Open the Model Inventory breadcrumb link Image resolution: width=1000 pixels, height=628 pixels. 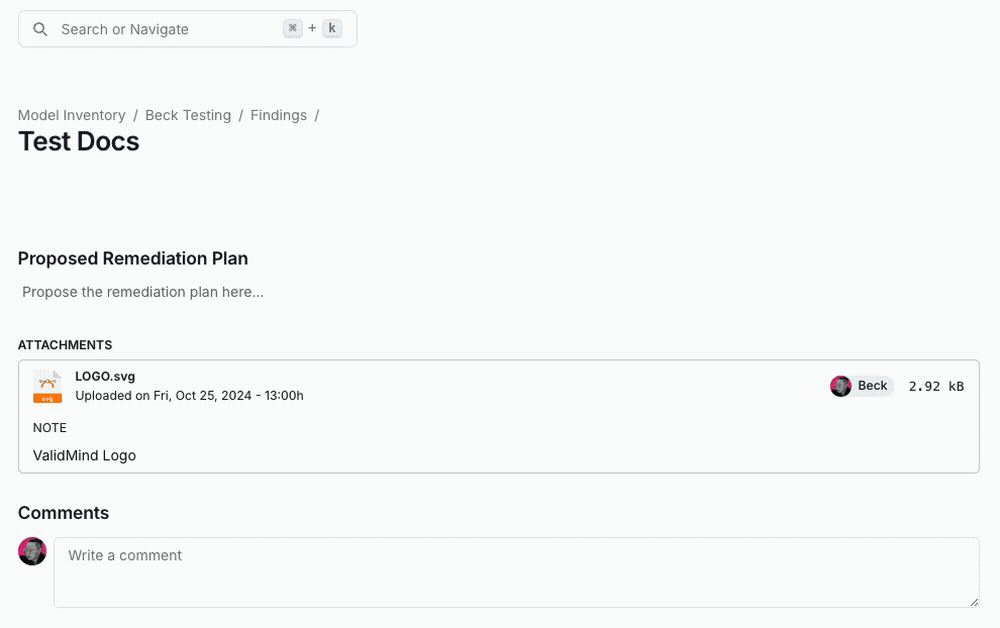tap(71, 115)
